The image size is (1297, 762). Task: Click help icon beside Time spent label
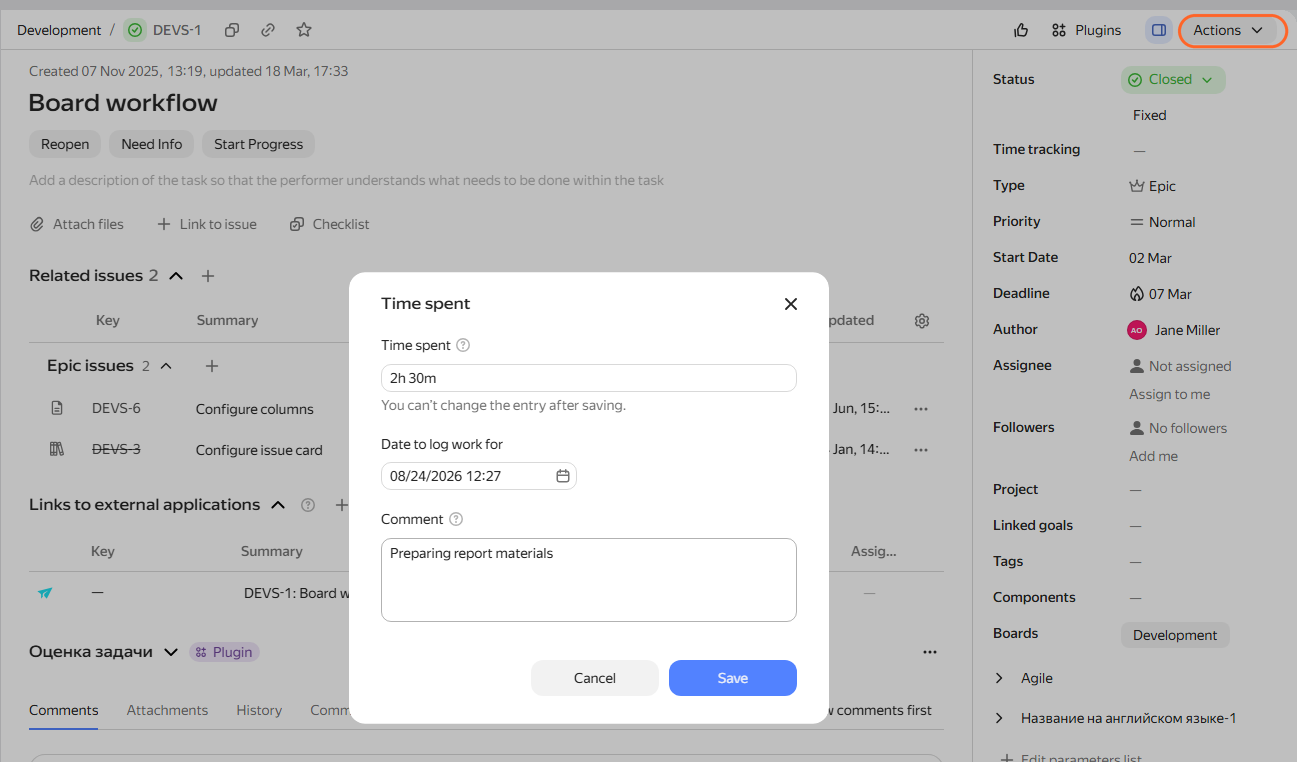pyautogui.click(x=463, y=345)
